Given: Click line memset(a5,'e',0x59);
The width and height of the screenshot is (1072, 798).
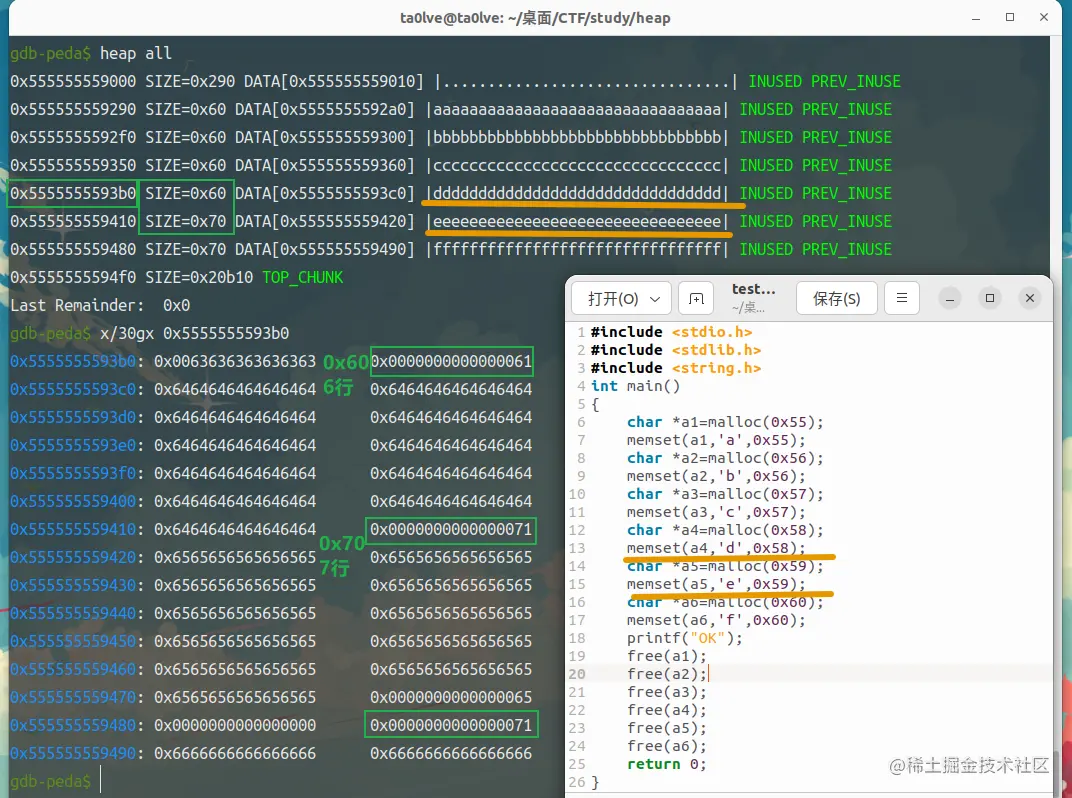Looking at the screenshot, I should [716, 584].
